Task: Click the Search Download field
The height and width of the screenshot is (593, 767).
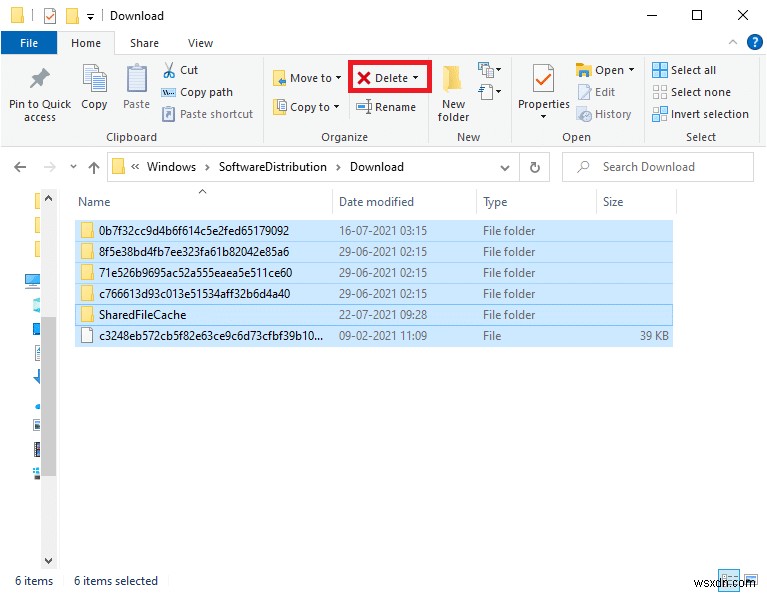Action: 657,167
